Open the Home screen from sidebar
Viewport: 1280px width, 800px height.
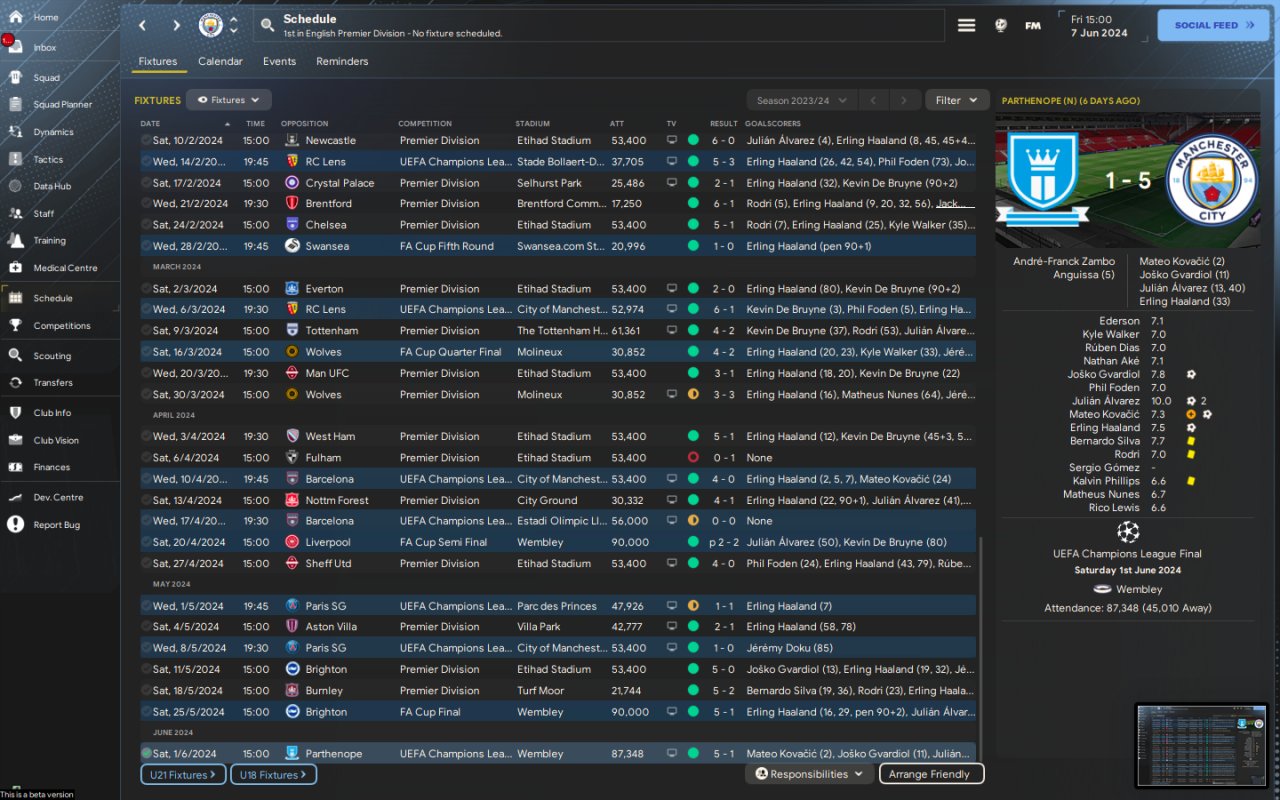pyautogui.click(x=45, y=17)
